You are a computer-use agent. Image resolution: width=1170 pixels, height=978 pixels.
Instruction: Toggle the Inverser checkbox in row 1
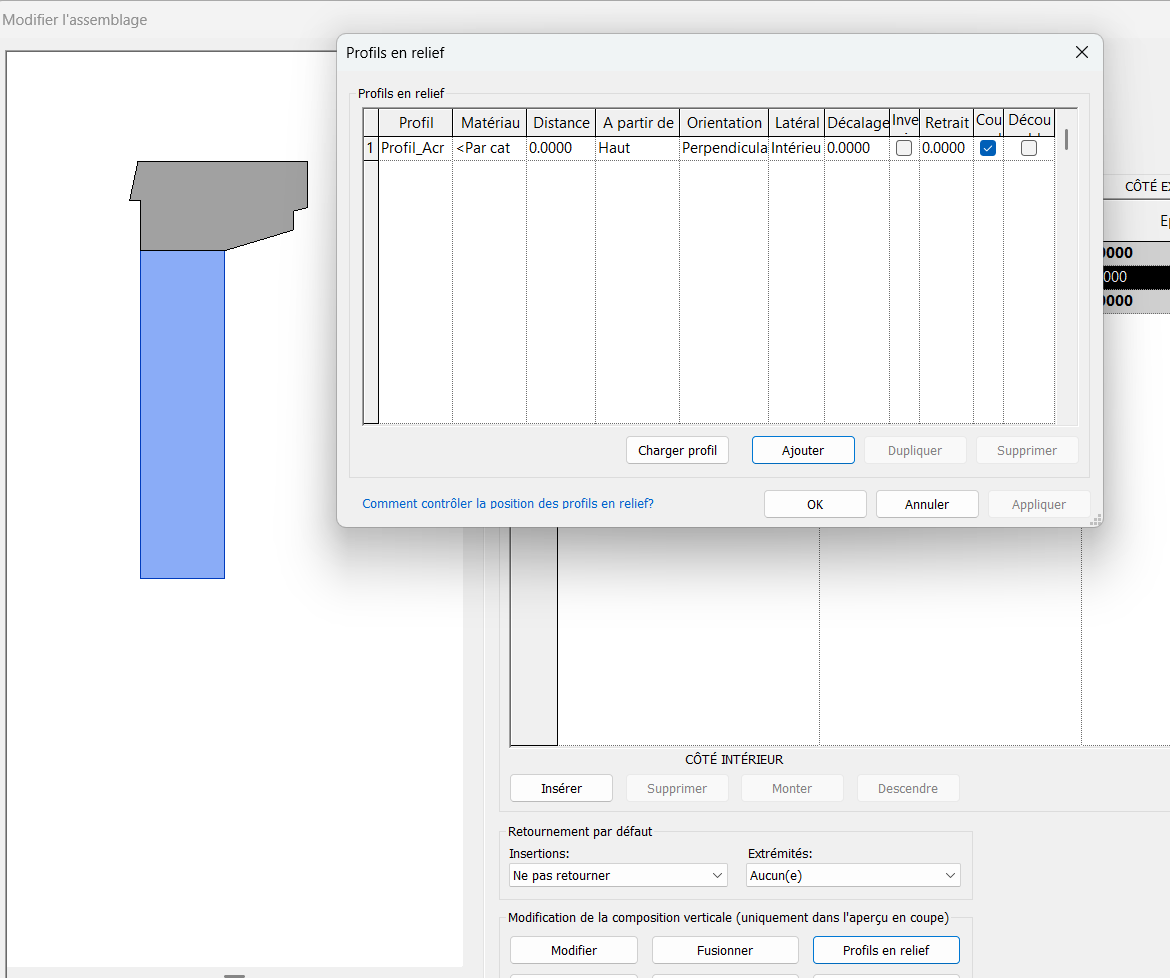point(904,148)
